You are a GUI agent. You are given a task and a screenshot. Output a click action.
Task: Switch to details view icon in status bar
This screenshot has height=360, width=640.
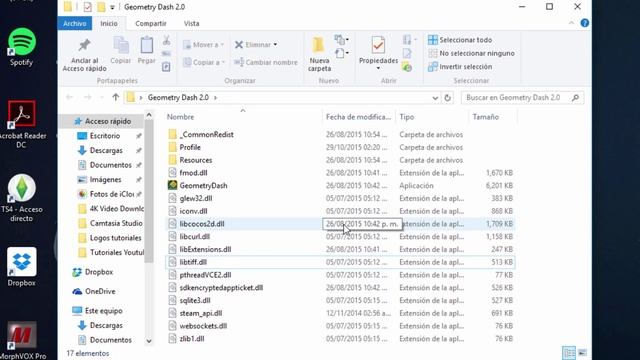[569, 353]
